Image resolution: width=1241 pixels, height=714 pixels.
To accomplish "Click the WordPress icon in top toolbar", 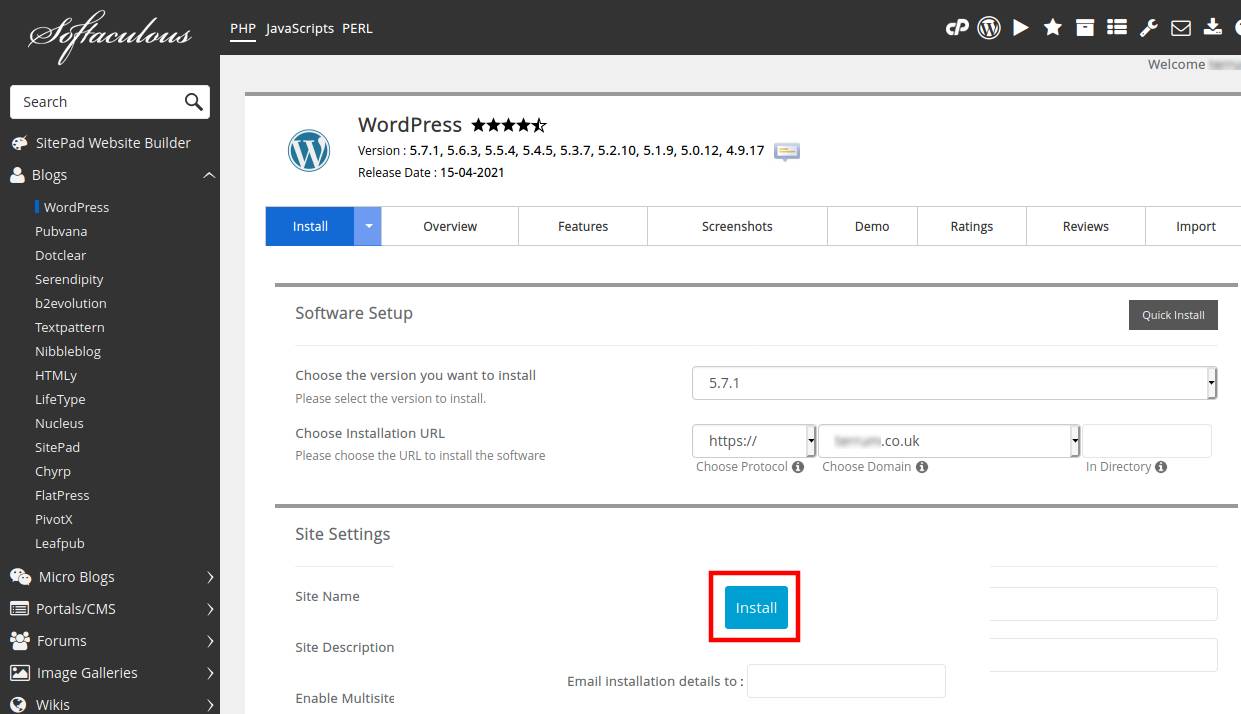I will pos(989,28).
